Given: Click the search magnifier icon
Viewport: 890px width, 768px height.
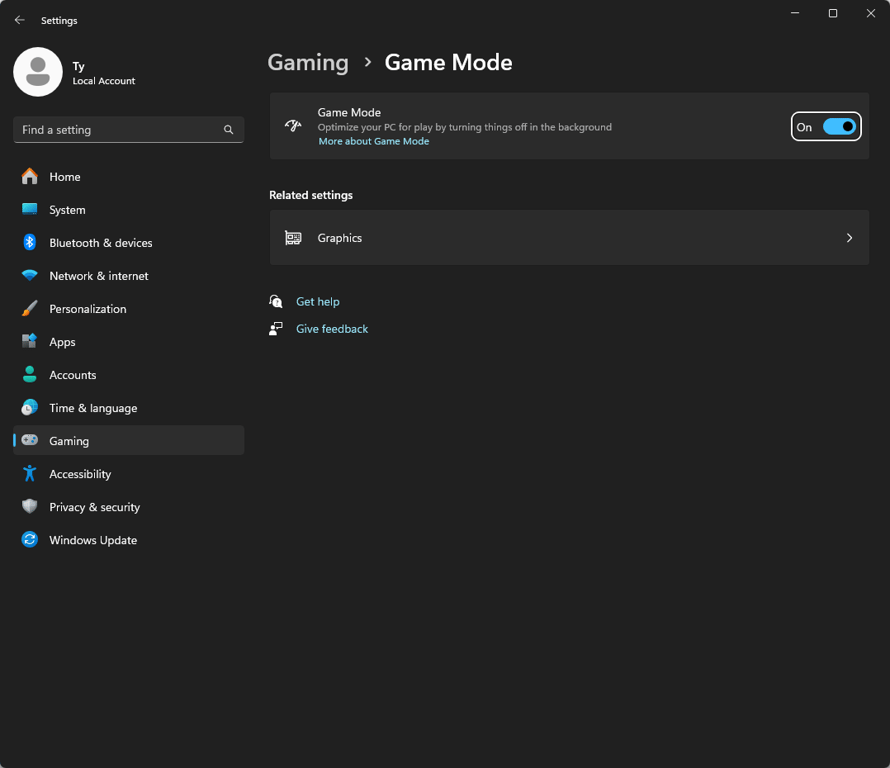Looking at the screenshot, I should tap(228, 130).
